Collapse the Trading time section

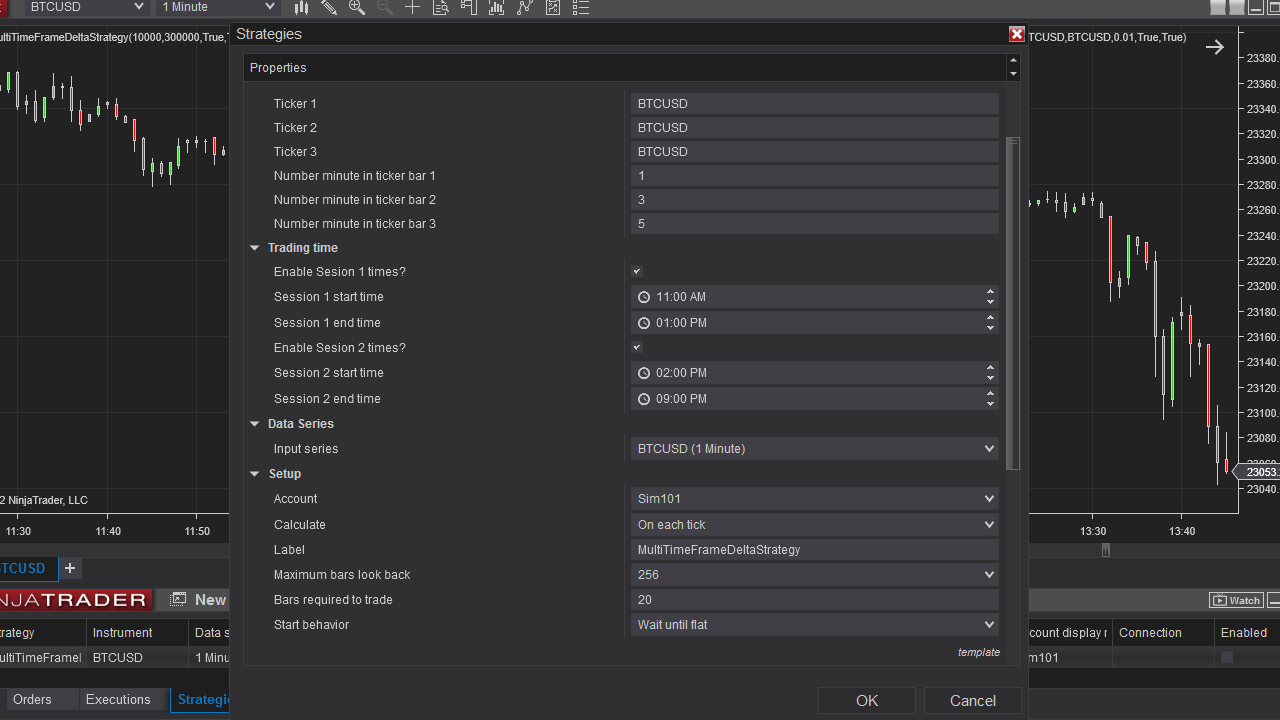pyautogui.click(x=255, y=248)
